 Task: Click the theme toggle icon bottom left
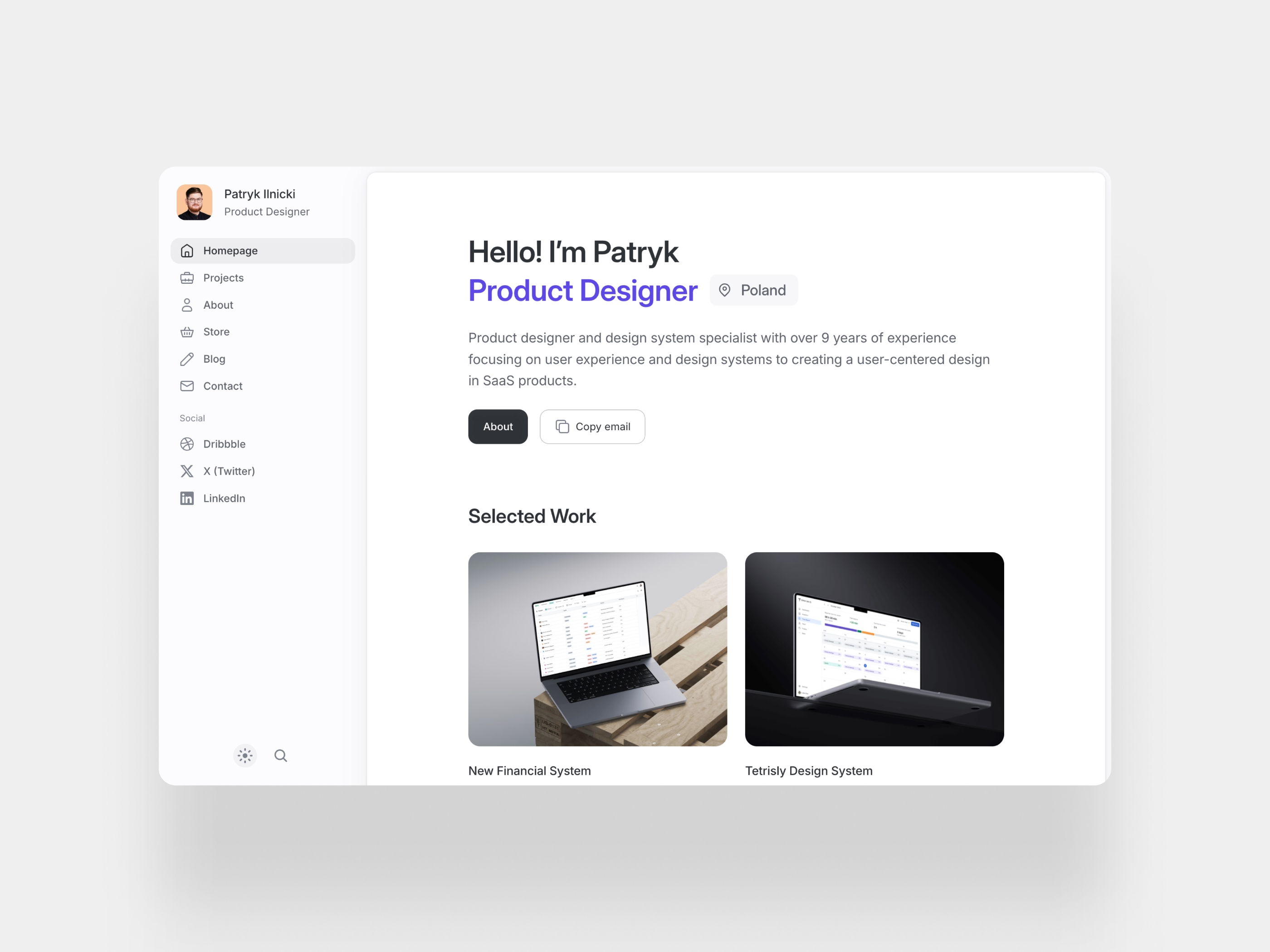[245, 755]
